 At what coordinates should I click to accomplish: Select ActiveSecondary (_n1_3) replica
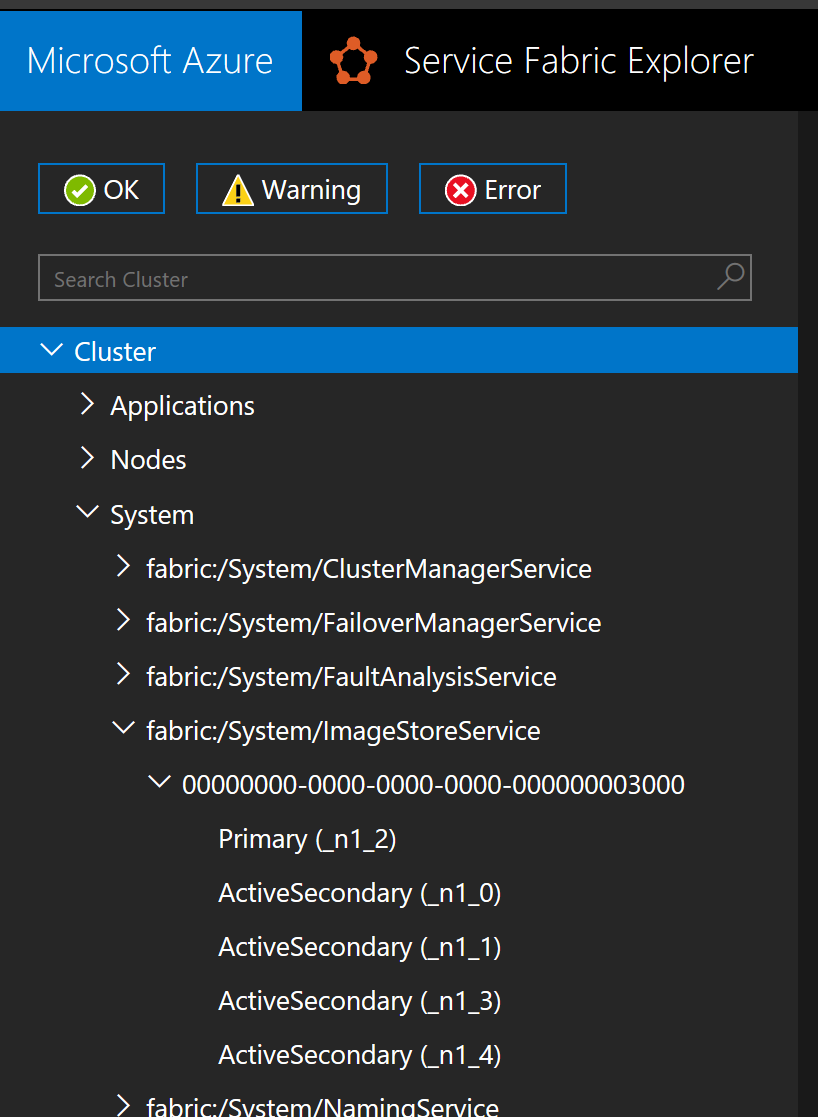pyautogui.click(x=359, y=1001)
